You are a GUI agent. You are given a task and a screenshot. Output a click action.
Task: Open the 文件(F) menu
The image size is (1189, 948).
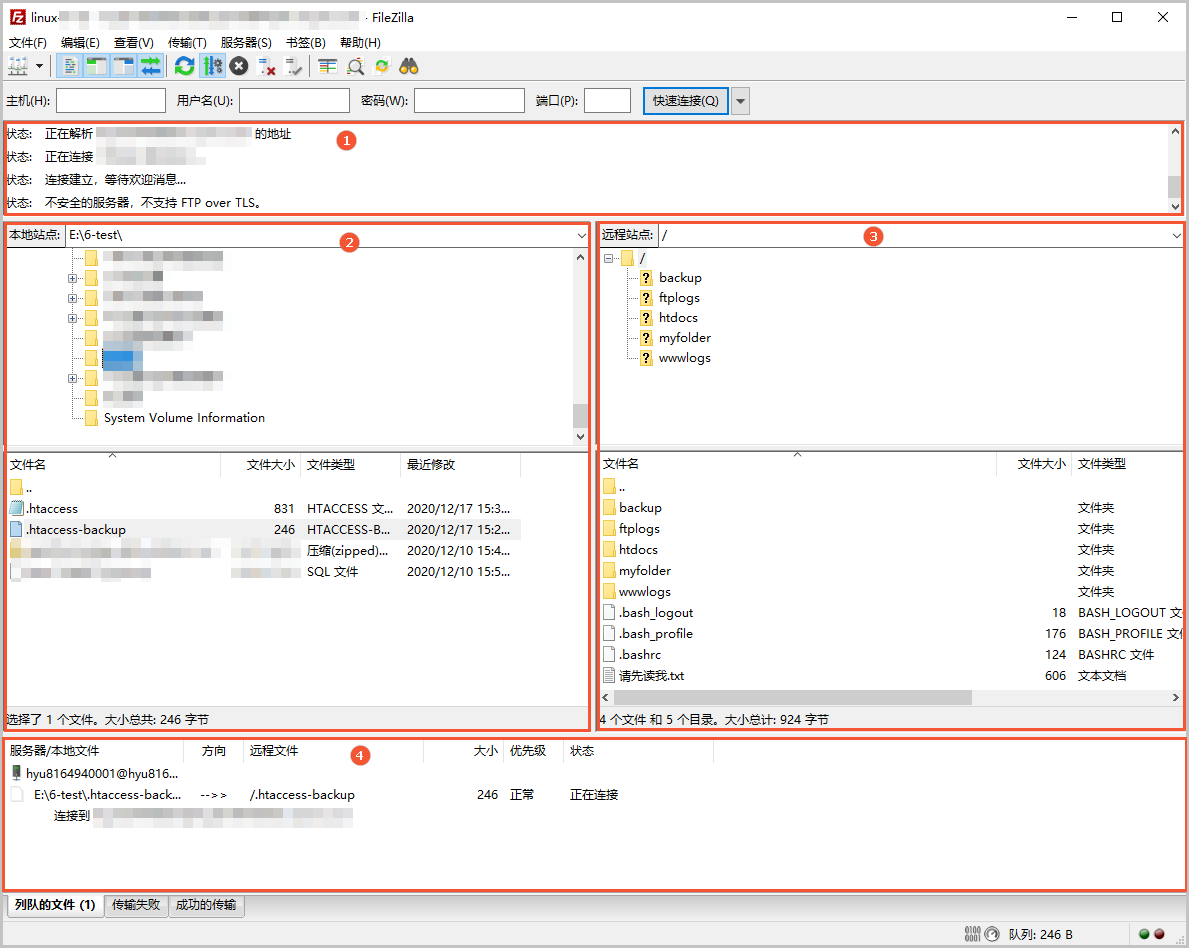(28, 42)
